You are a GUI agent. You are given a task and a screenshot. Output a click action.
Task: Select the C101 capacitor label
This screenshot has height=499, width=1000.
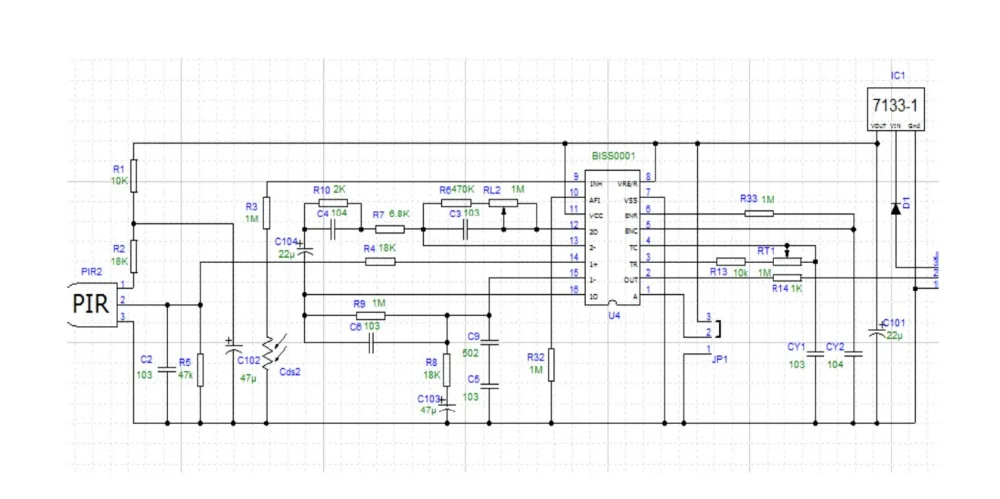tap(893, 323)
